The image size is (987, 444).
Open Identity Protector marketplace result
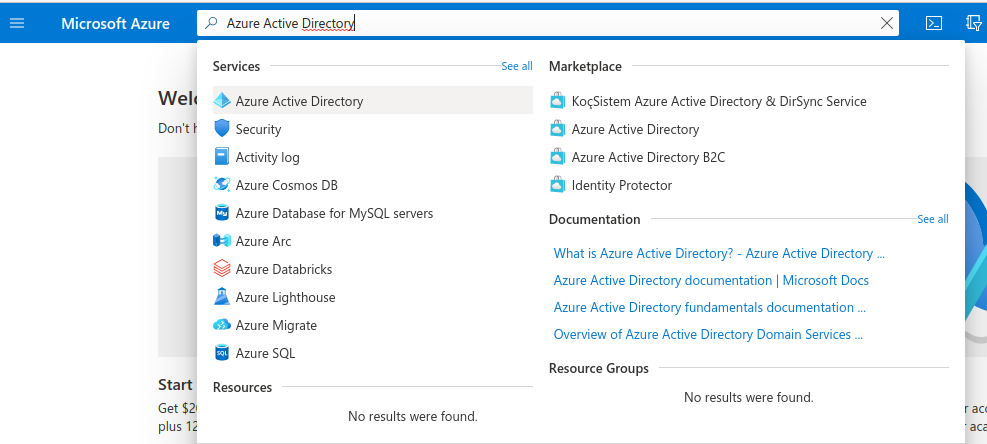pyautogui.click(x=621, y=185)
